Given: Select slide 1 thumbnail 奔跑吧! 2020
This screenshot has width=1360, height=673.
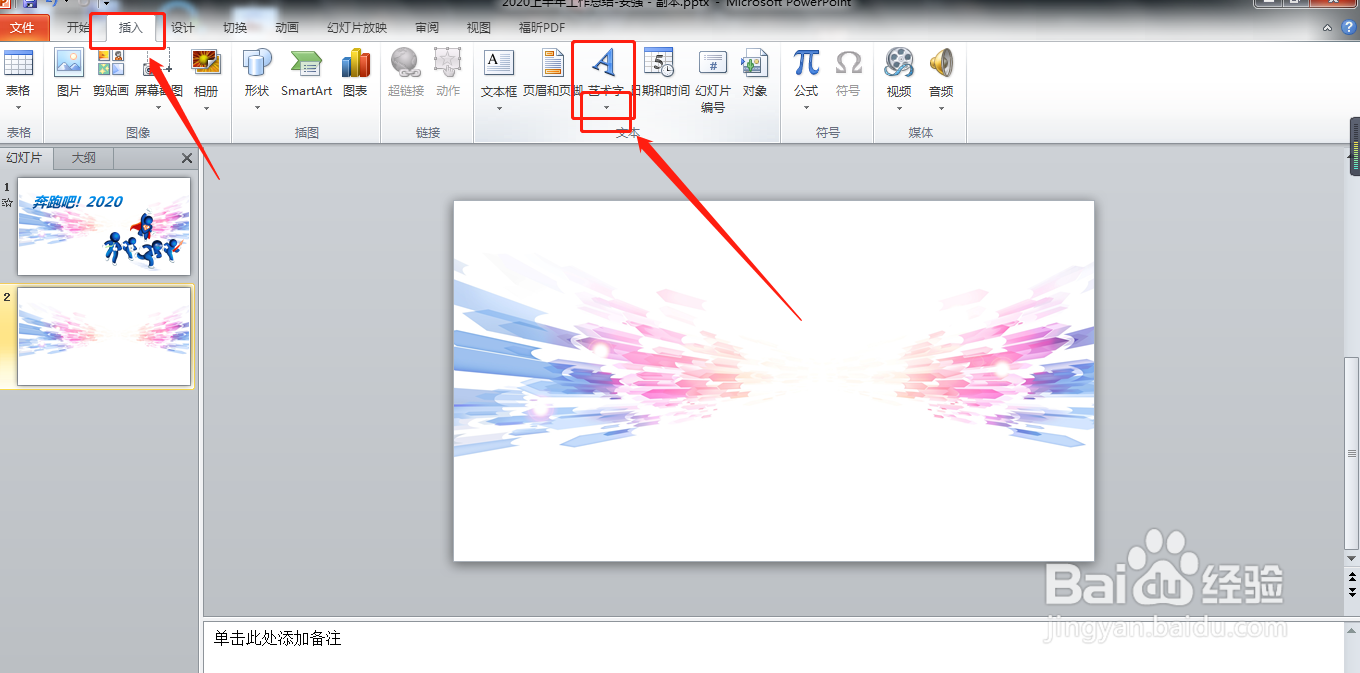Looking at the screenshot, I should (x=104, y=227).
